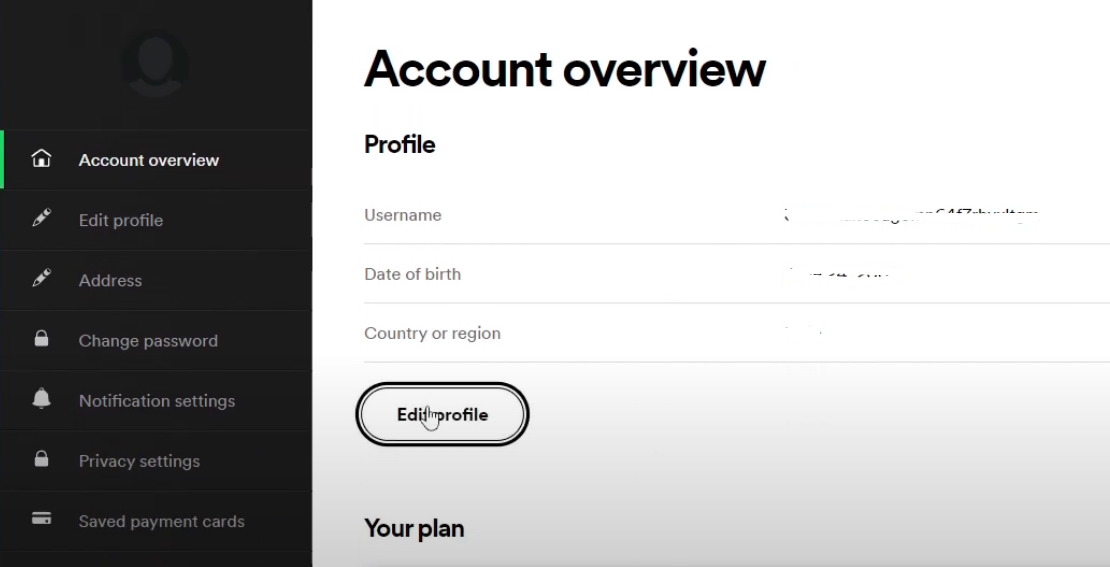
Task: Click the lock icon beside Change password
Action: click(41, 339)
